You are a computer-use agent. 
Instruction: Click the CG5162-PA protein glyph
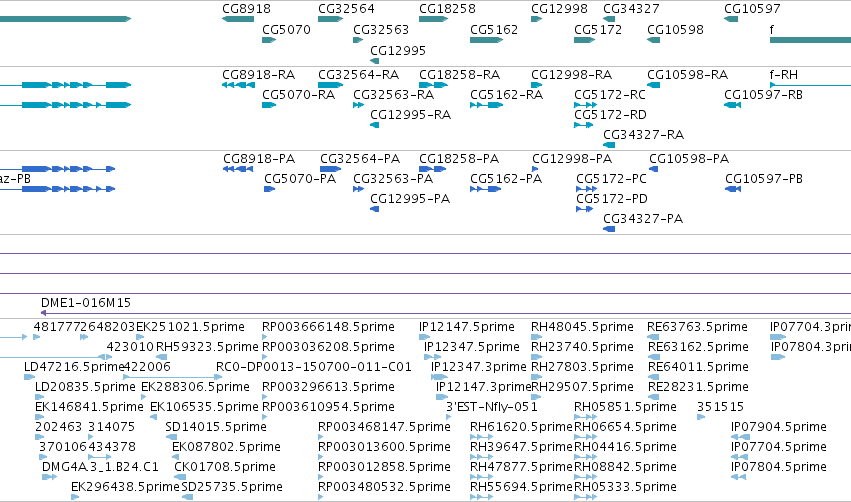tap(486, 189)
